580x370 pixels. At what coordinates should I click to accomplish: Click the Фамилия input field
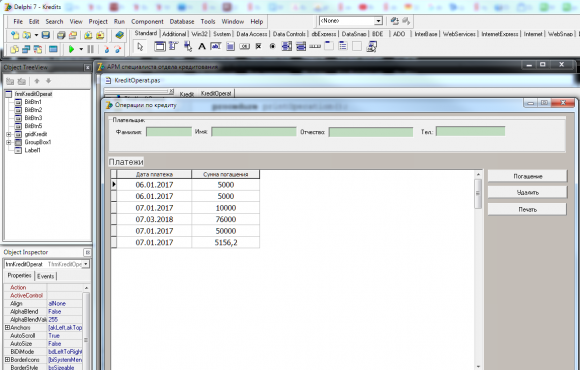pos(169,132)
